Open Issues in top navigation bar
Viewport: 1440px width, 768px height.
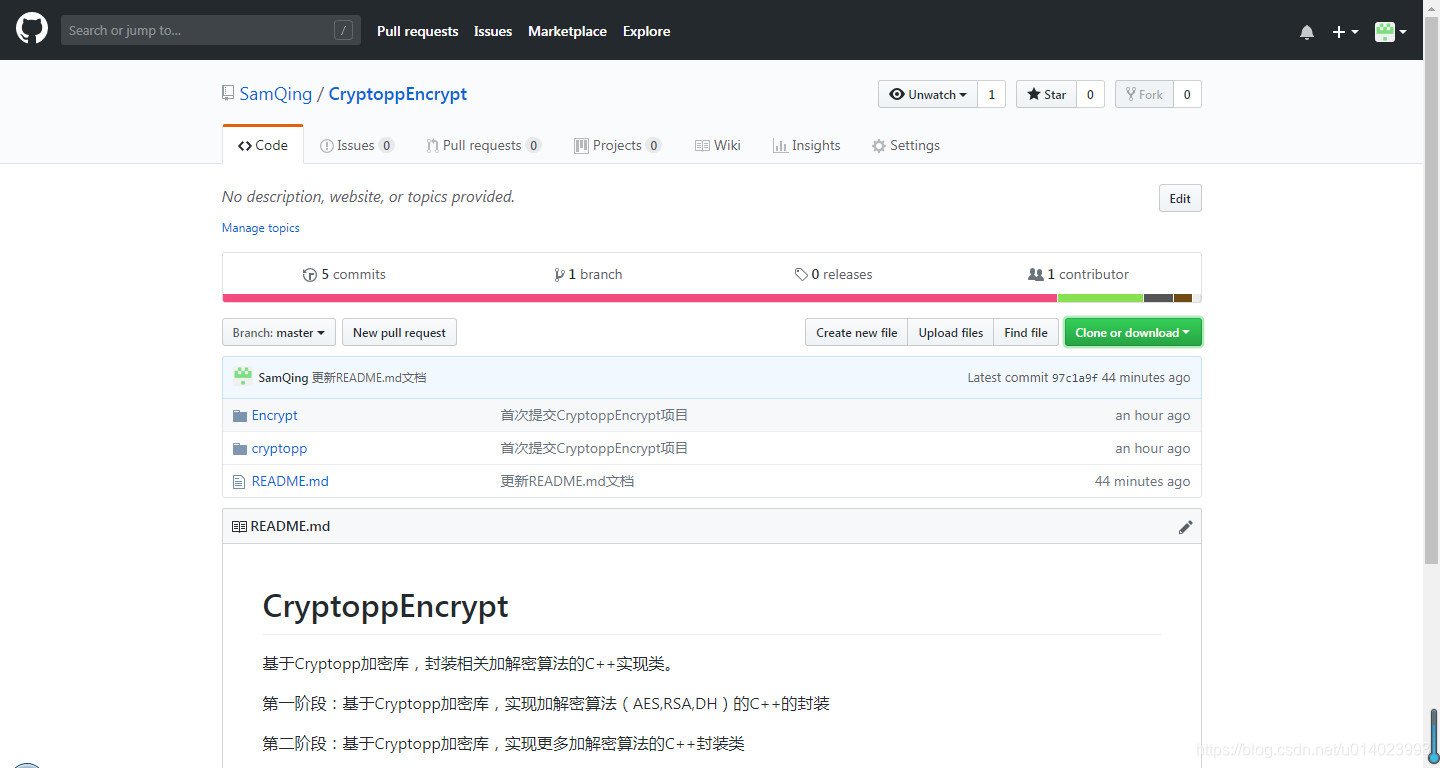tap(492, 31)
